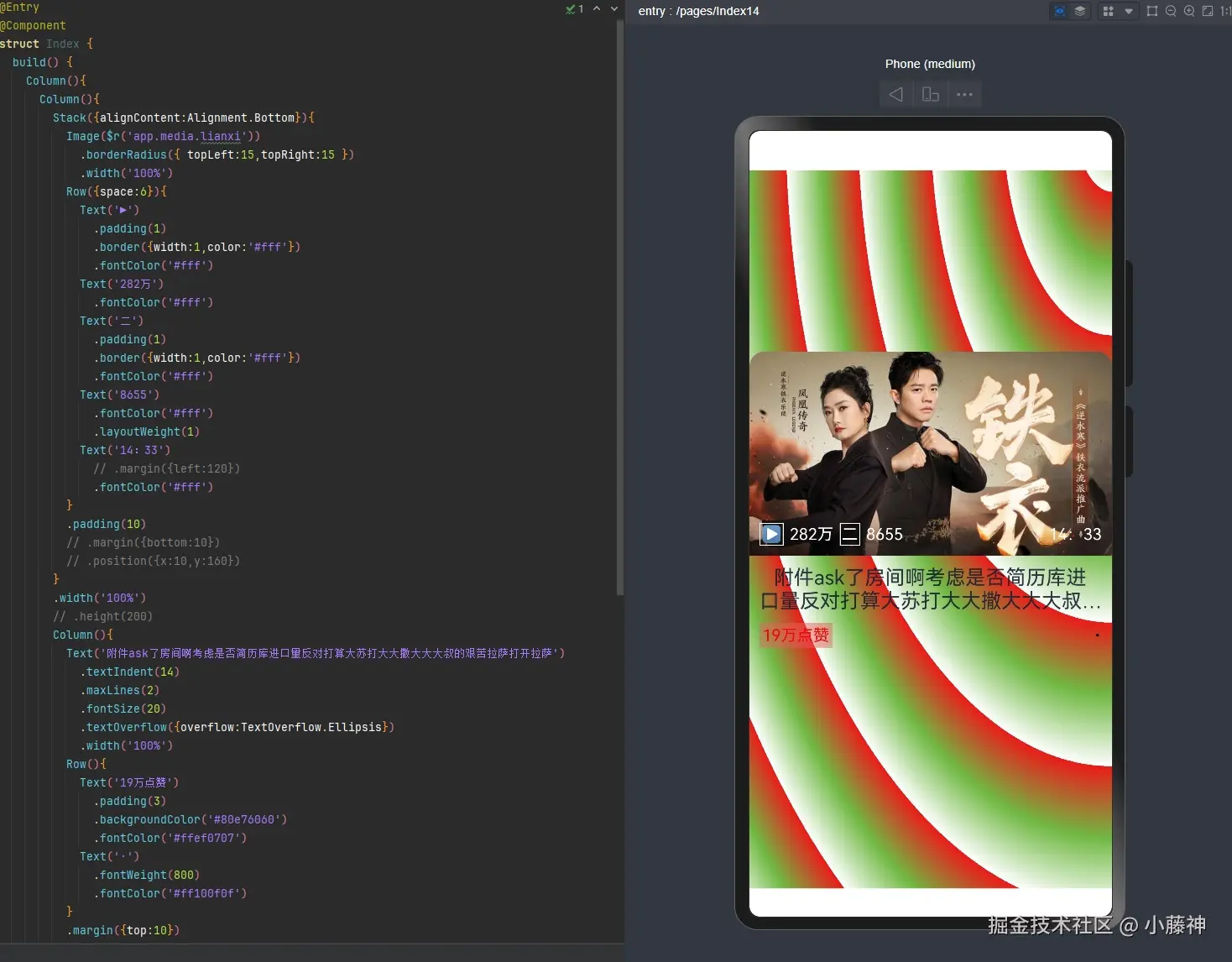
Task: Click the entry : /pages/Index14 label
Action: point(698,11)
